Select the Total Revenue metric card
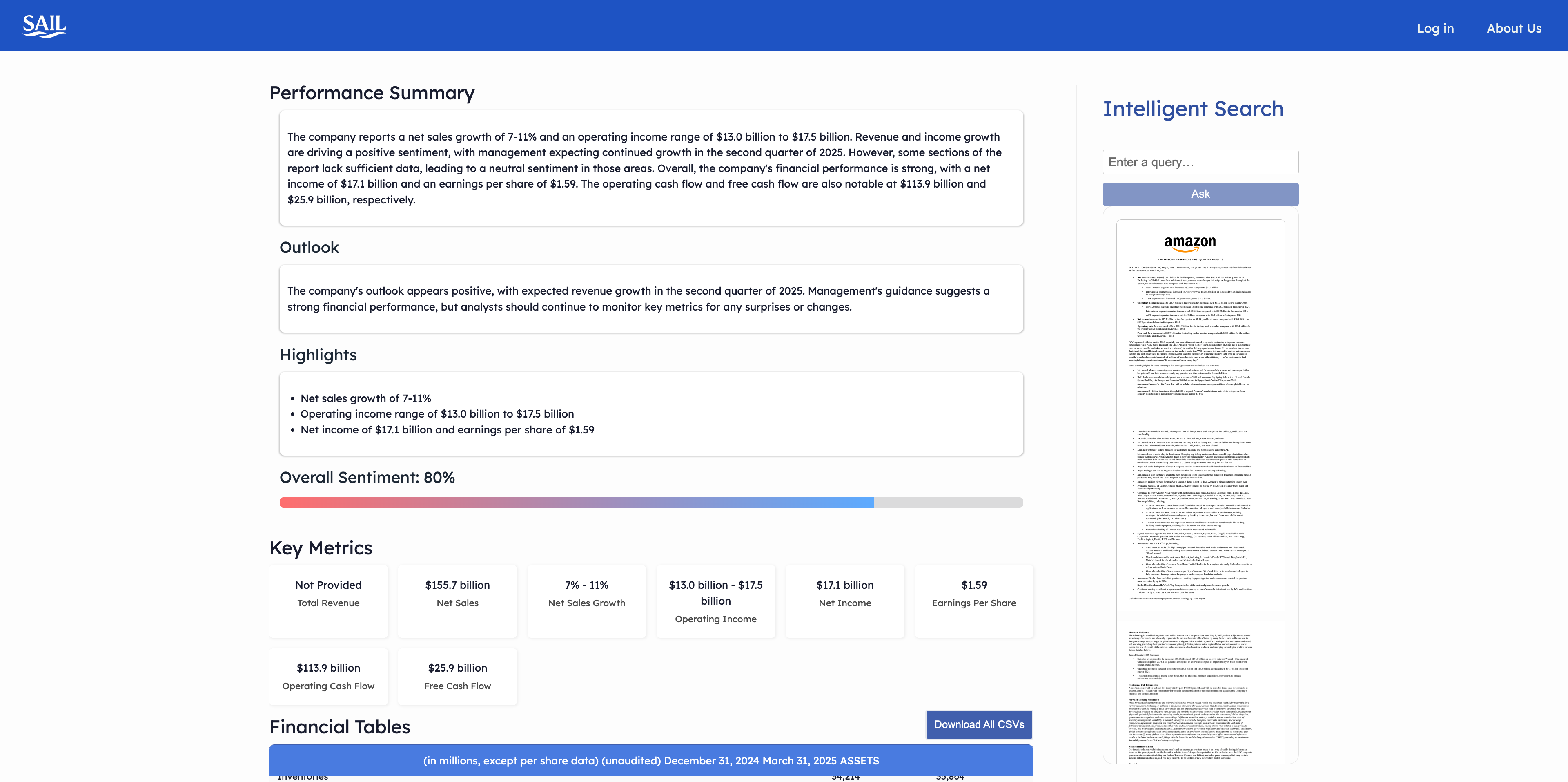The image size is (1568, 782). [328, 601]
